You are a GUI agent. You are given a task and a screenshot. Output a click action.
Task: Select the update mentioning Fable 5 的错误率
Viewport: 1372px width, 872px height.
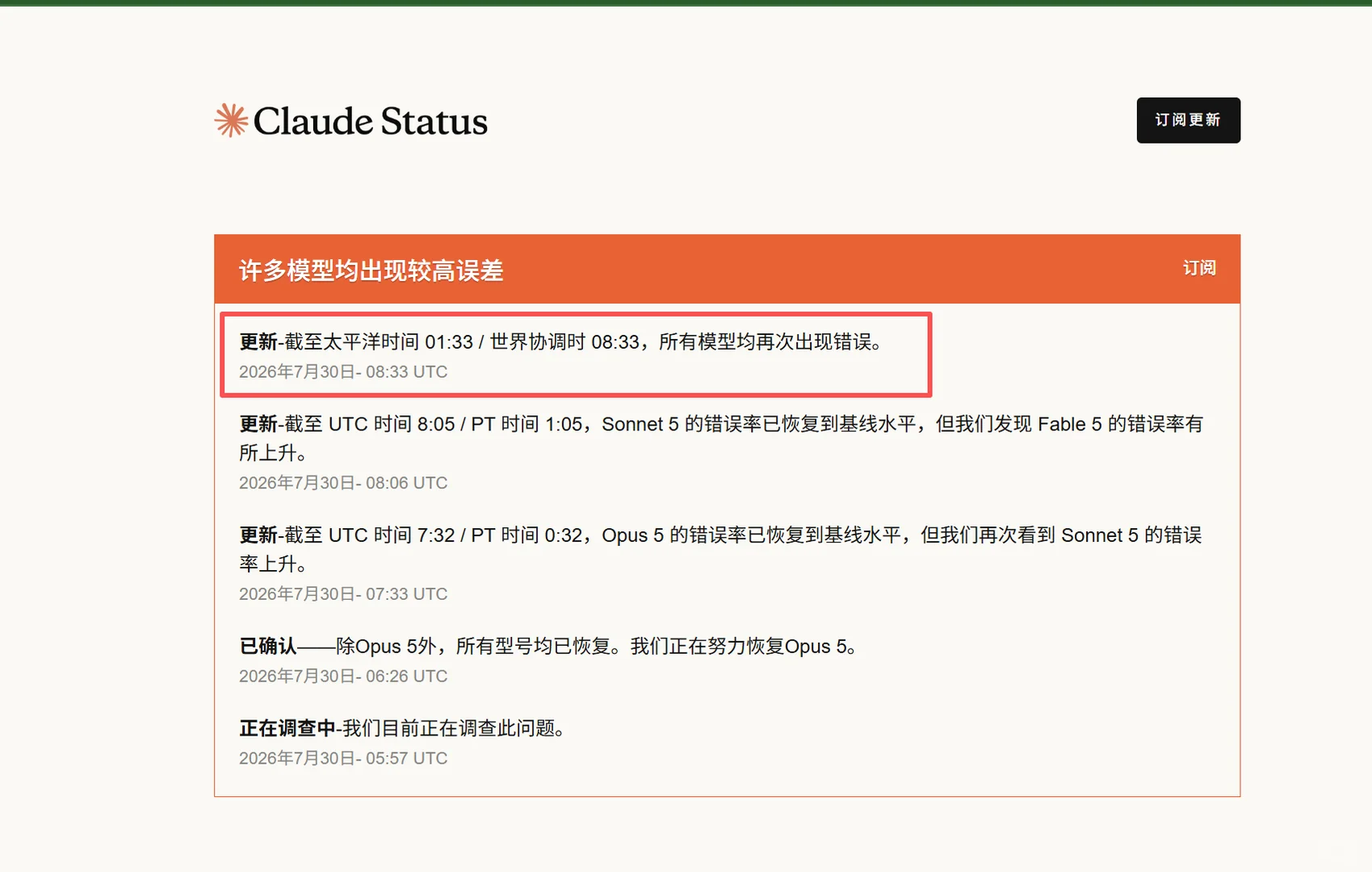click(x=721, y=438)
